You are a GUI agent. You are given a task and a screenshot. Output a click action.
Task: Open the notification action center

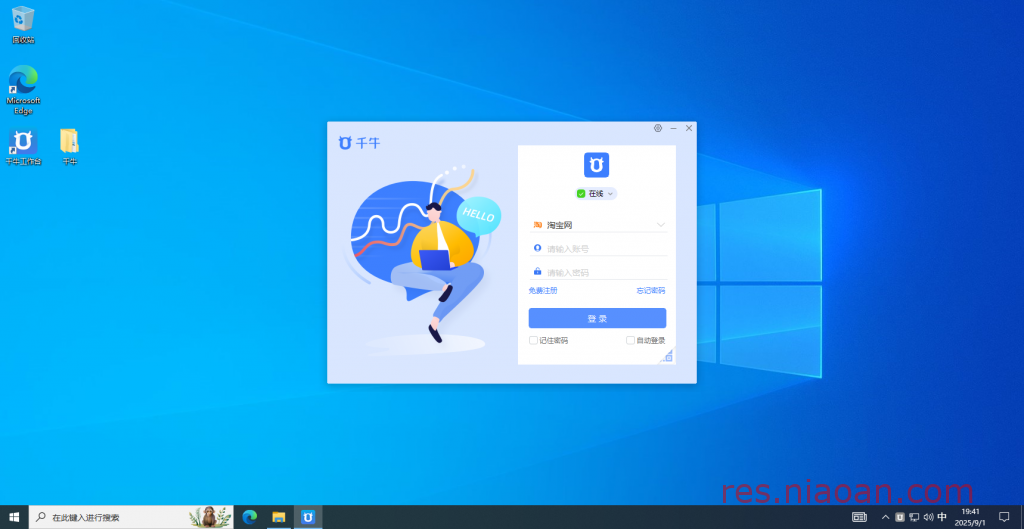[1004, 517]
